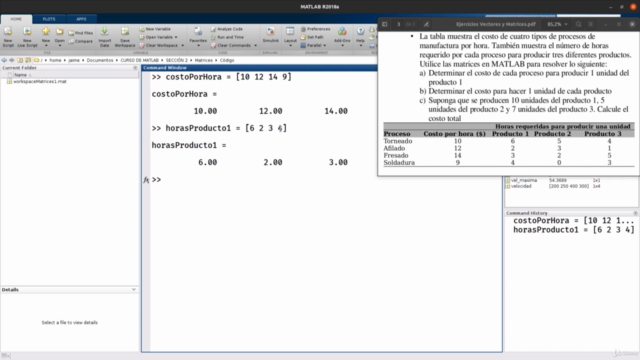Select 'home' in the path breadcrumb
Image resolution: width=640 pixels, height=360 pixels.
pos(56,60)
